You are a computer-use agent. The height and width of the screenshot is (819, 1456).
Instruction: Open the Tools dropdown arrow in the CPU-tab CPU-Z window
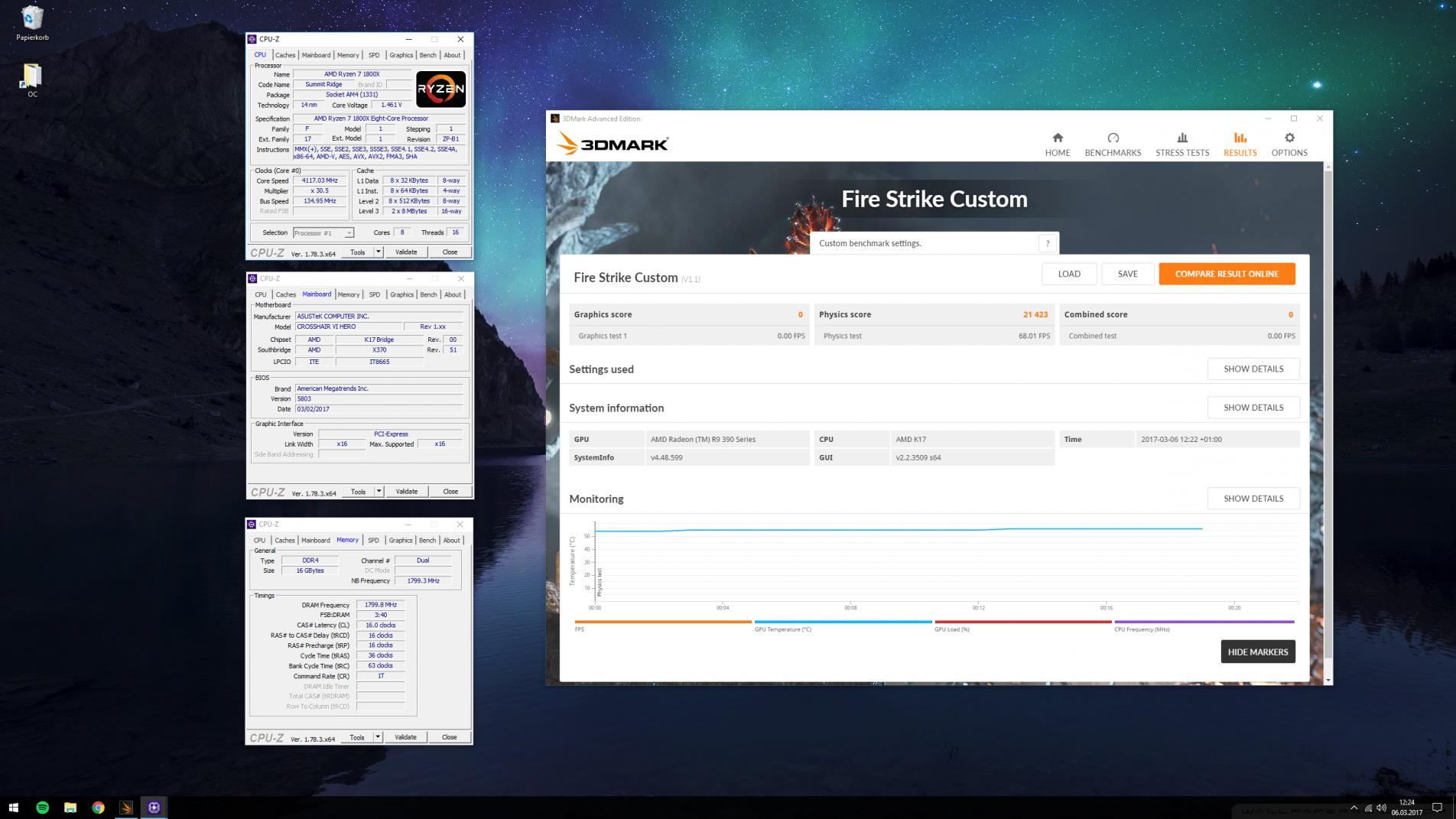[x=378, y=252]
